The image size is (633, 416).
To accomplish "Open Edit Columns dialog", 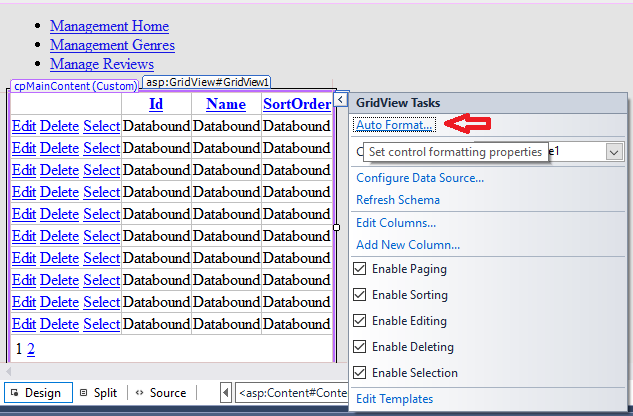I will (396, 223).
